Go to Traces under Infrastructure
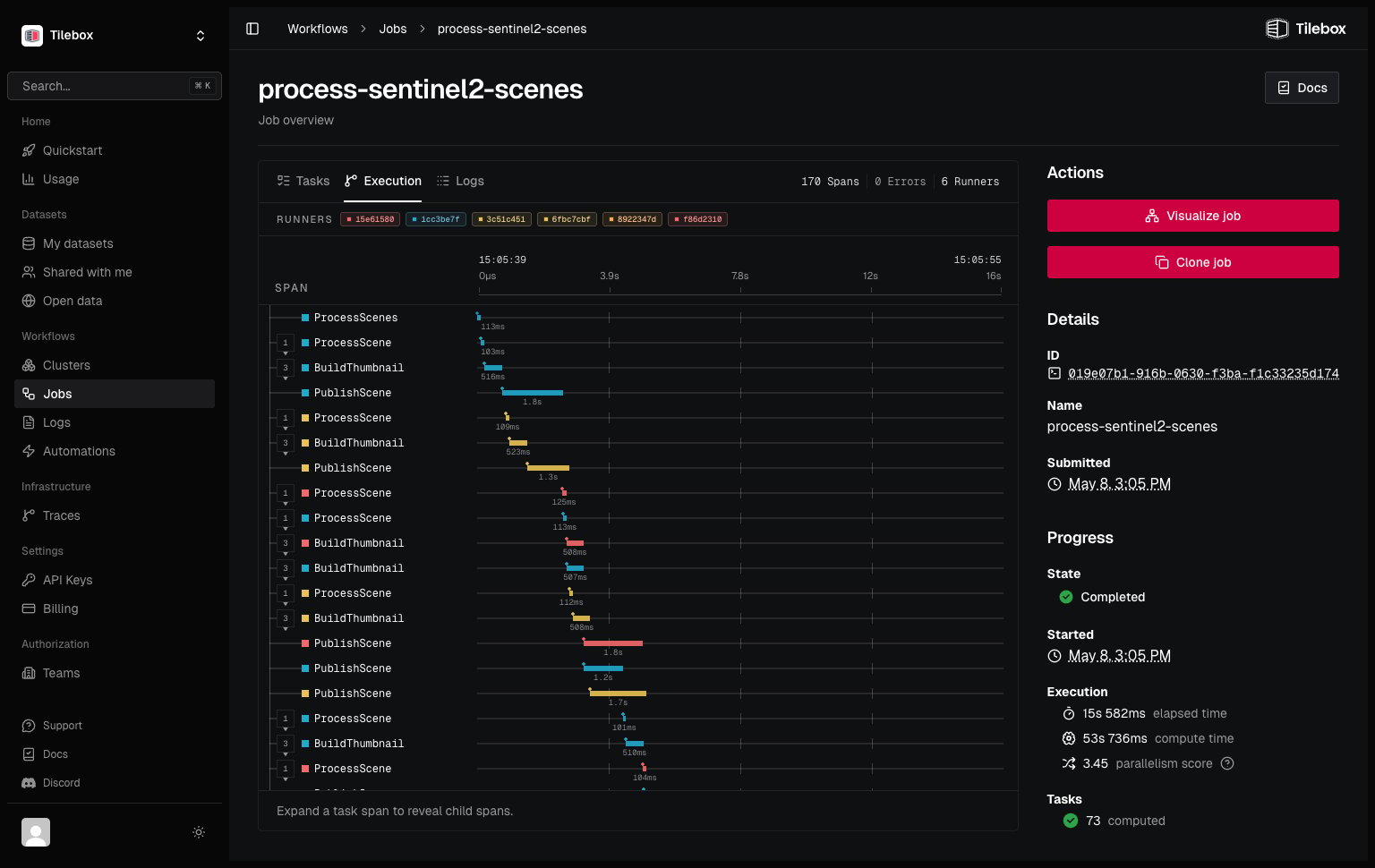 tap(115, 515)
